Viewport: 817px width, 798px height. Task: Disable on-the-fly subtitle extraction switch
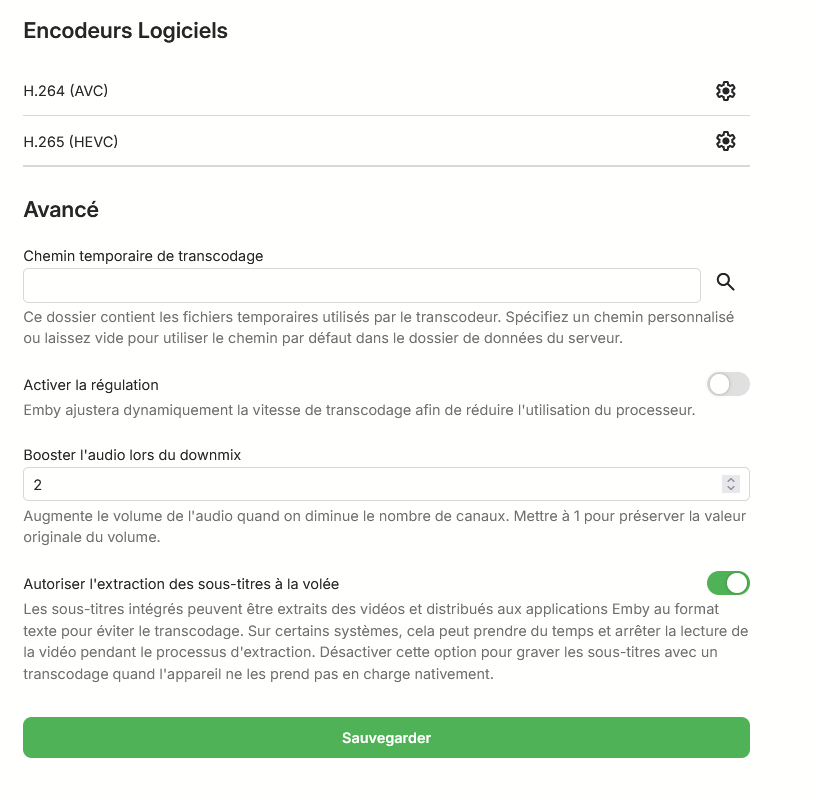(x=728, y=583)
